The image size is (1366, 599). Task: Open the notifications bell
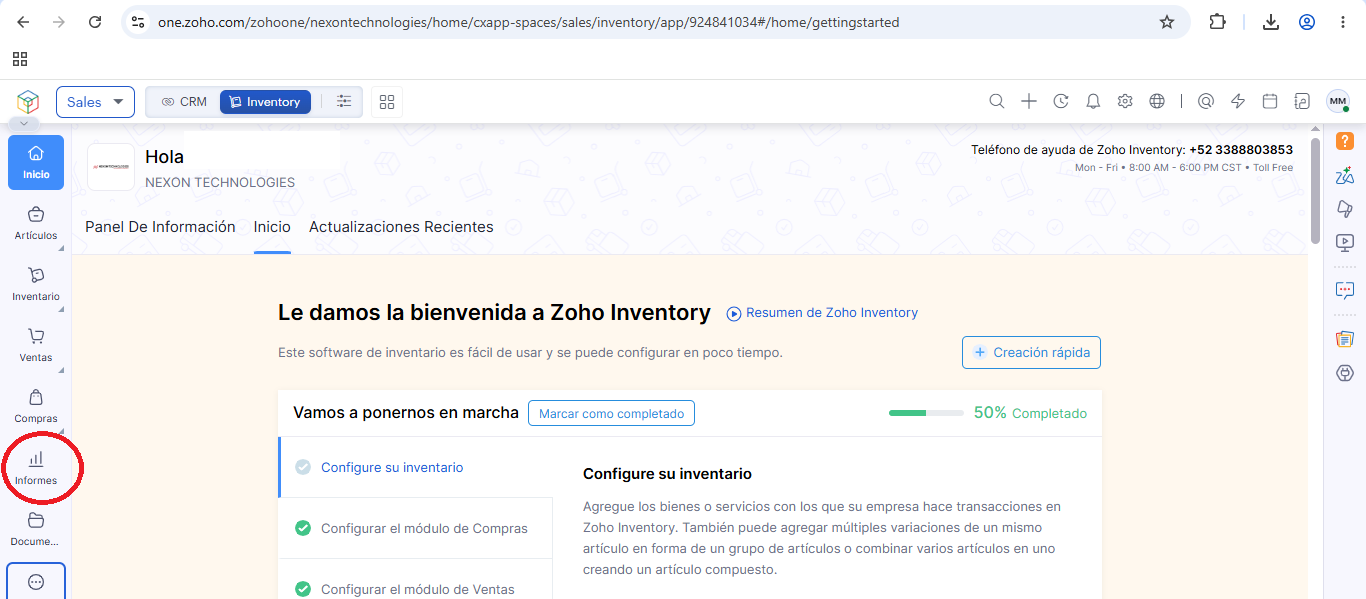1093,101
